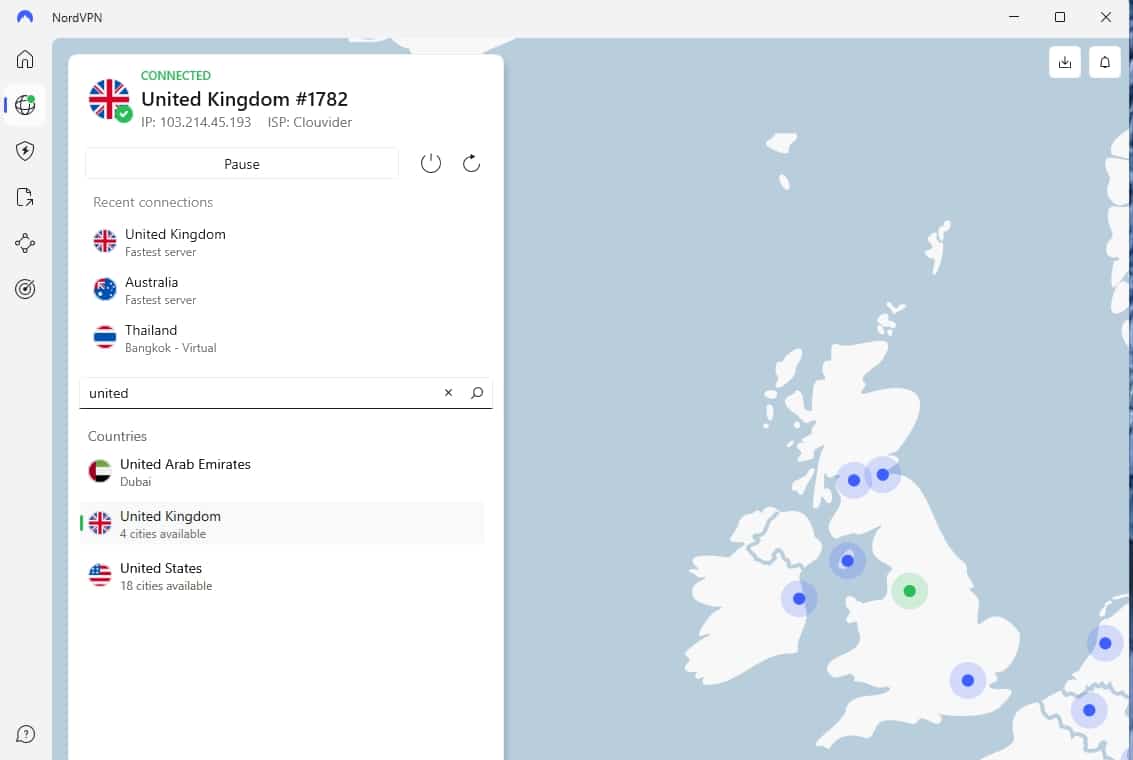The image size is (1133, 760).
Task: Select the Belgium server dot on map
Action: pos(1089,710)
